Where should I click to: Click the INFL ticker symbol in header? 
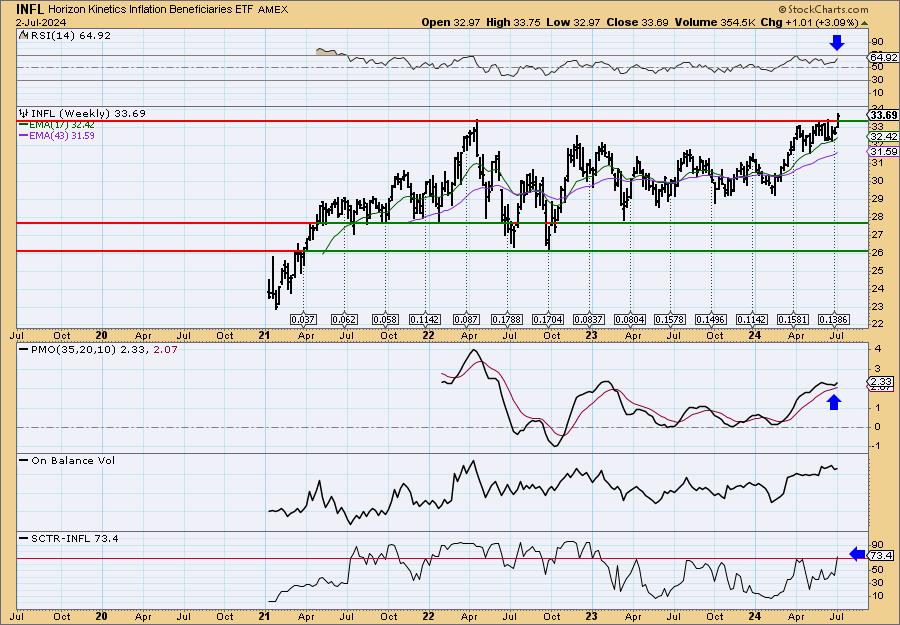pos(30,9)
